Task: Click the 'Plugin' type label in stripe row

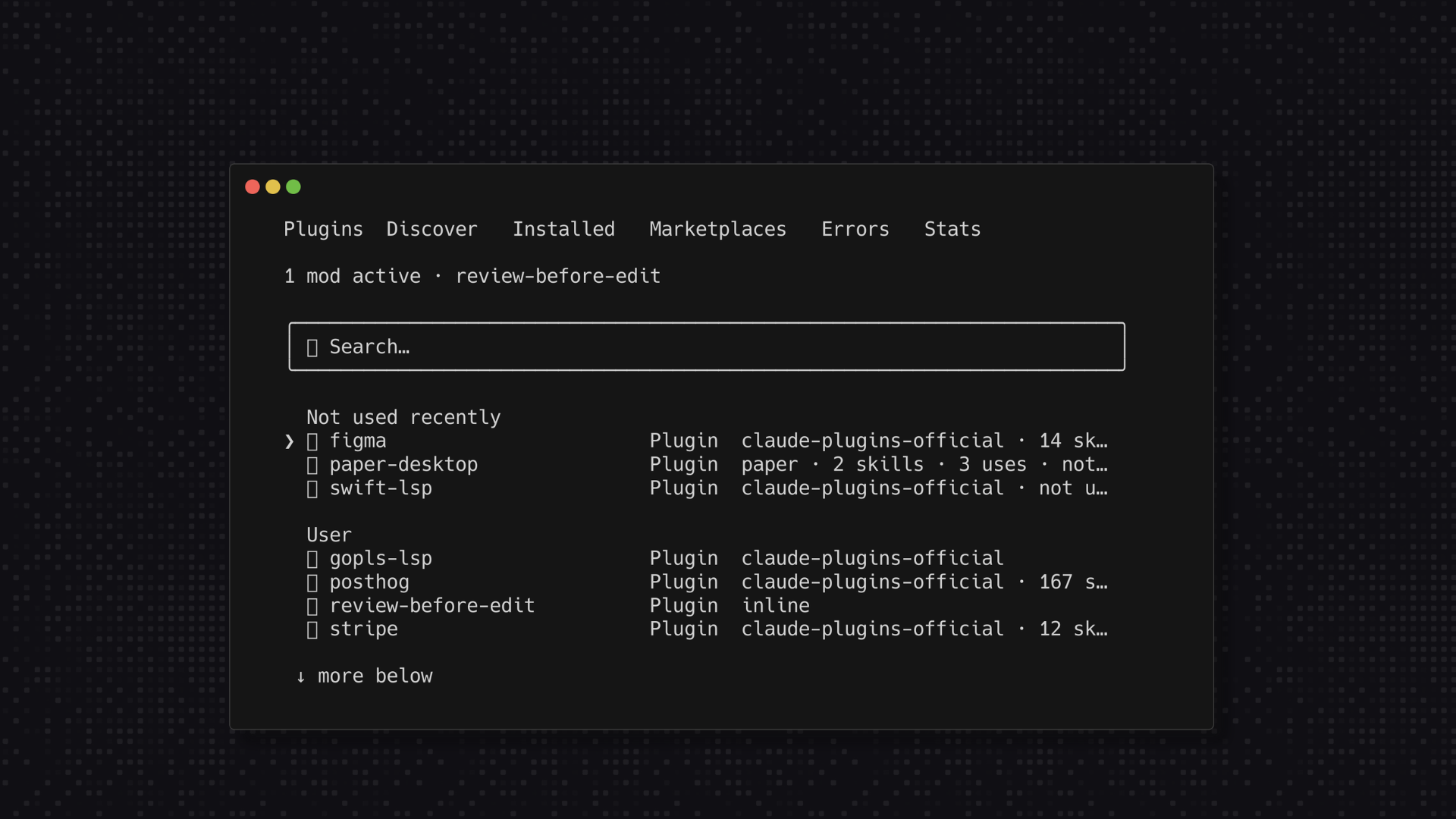Action: click(683, 629)
